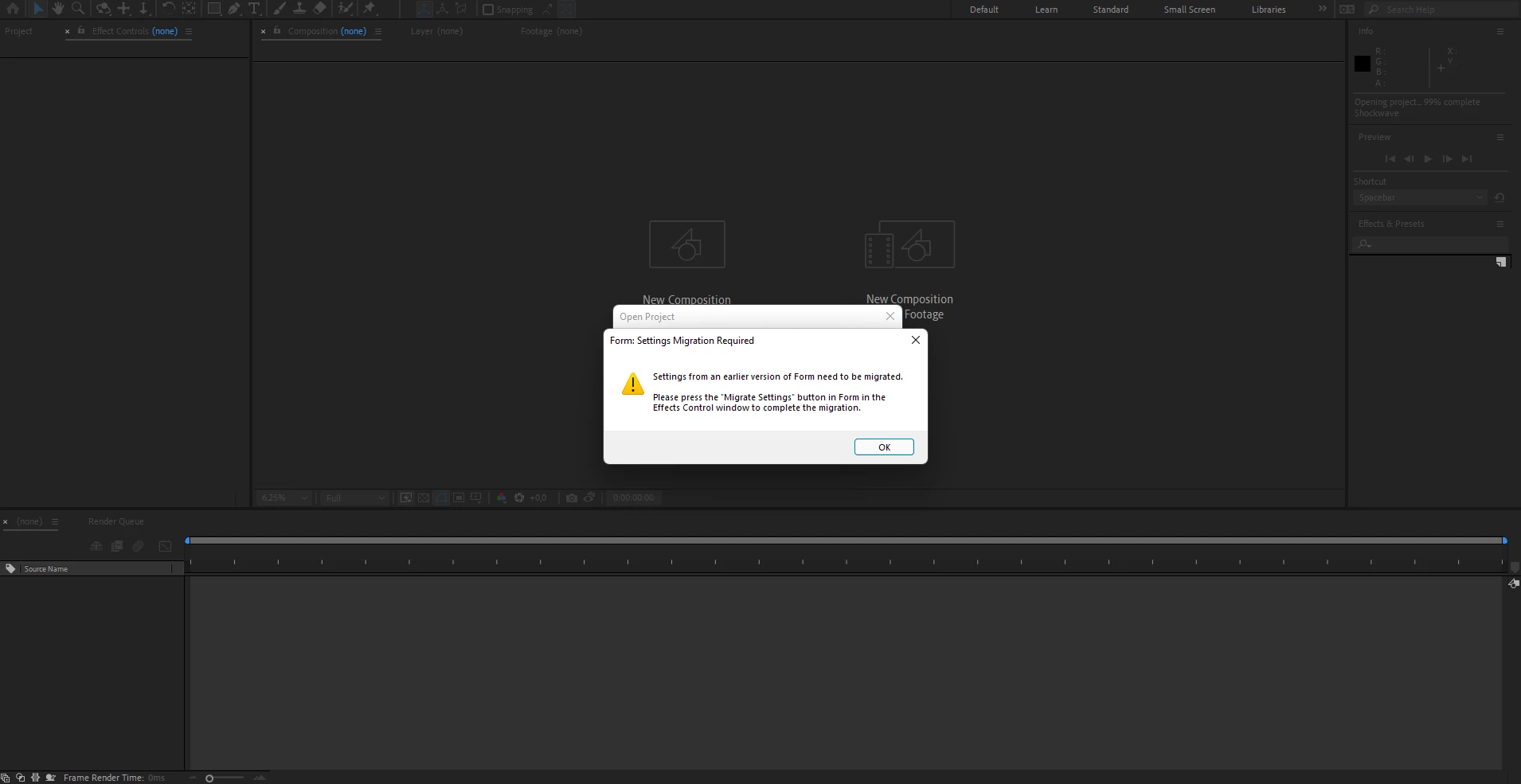The width and height of the screenshot is (1521, 784).
Task: Step forward one frame in Preview
Action: pyautogui.click(x=1447, y=159)
